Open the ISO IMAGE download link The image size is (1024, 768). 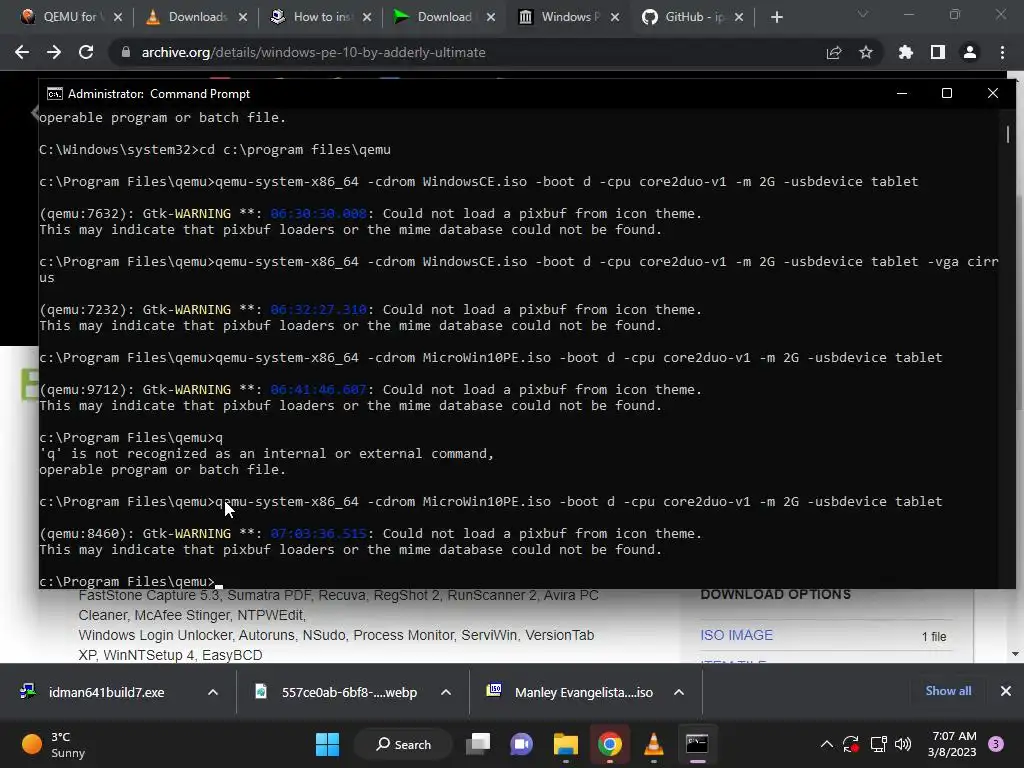[736, 635]
